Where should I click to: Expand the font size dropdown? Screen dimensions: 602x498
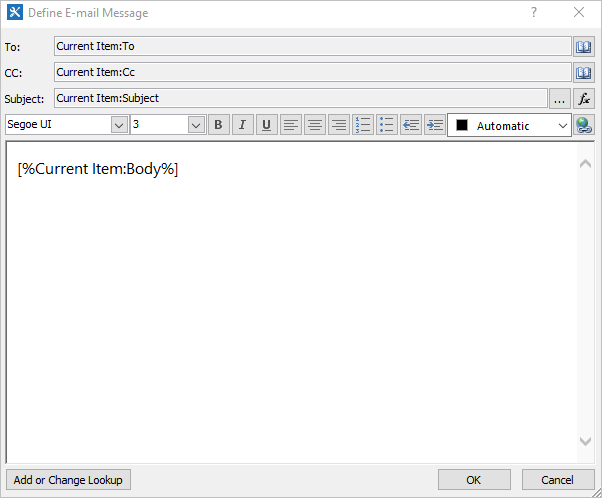click(196, 125)
